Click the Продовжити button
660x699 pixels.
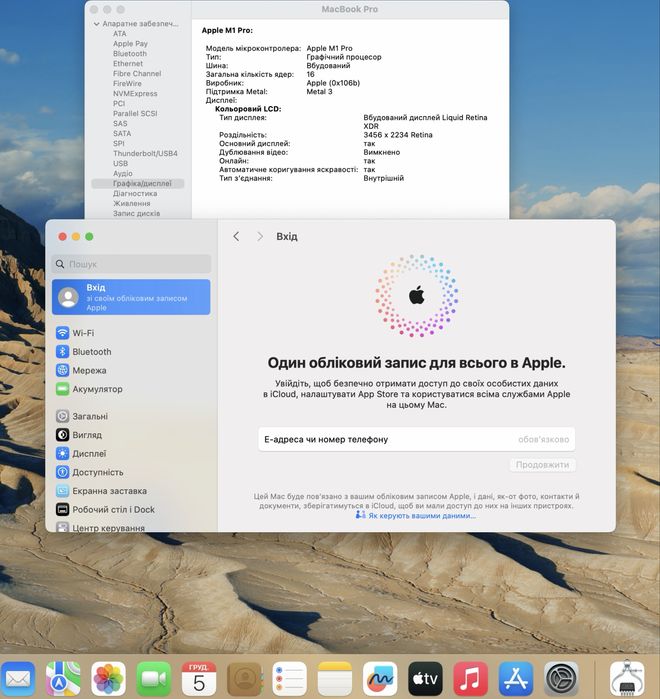[542, 465]
